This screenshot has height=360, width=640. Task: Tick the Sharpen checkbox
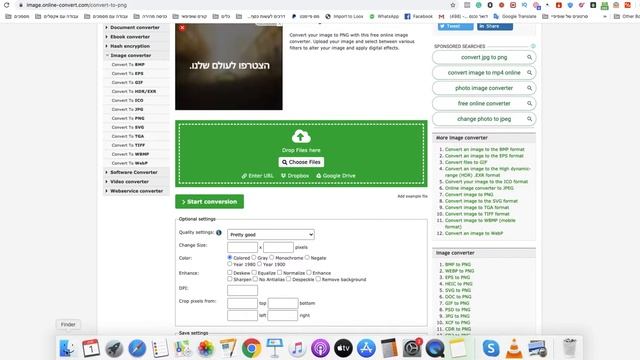[230, 279]
